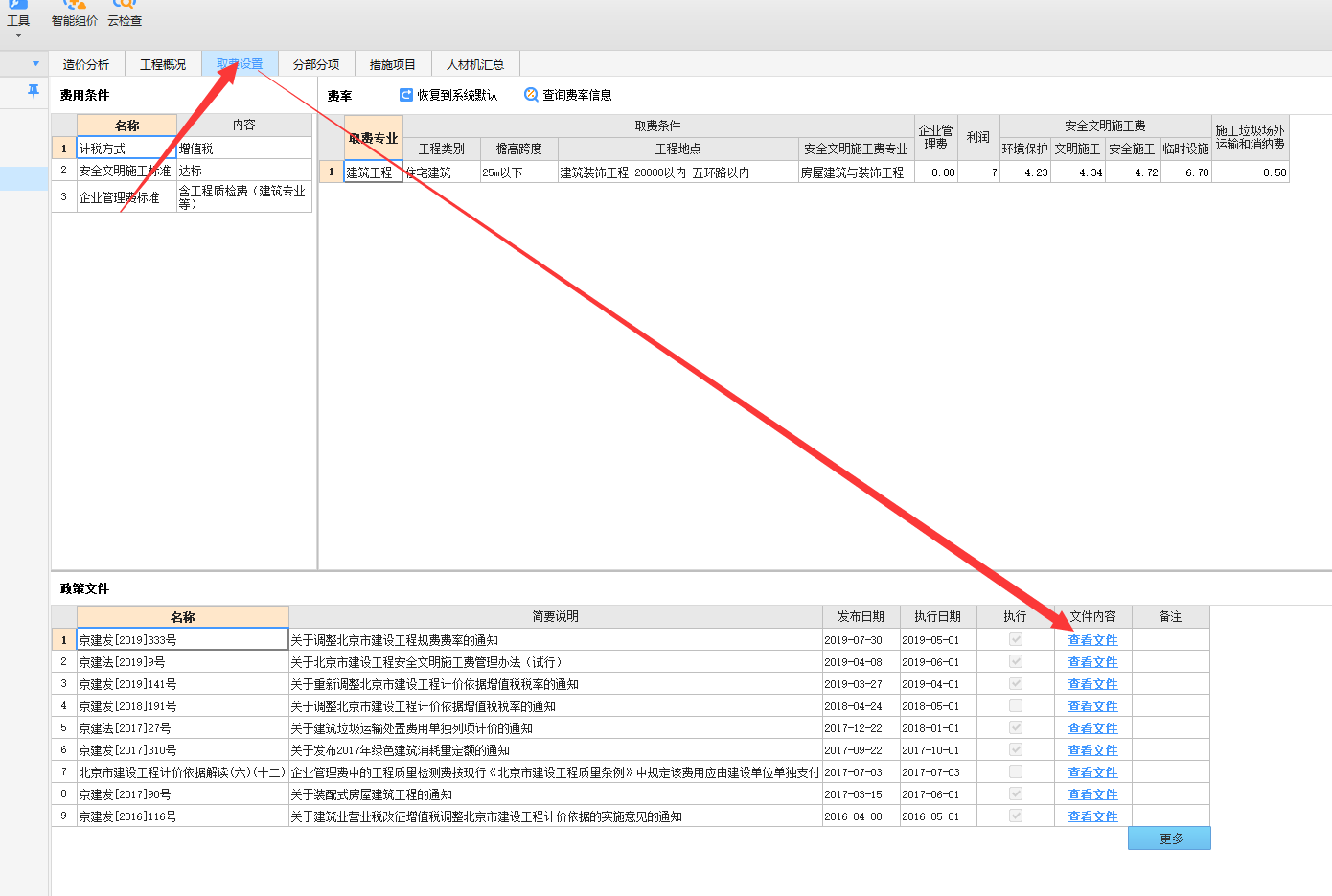Switch to the 分部分项 tab
The image size is (1332, 896).
point(316,64)
